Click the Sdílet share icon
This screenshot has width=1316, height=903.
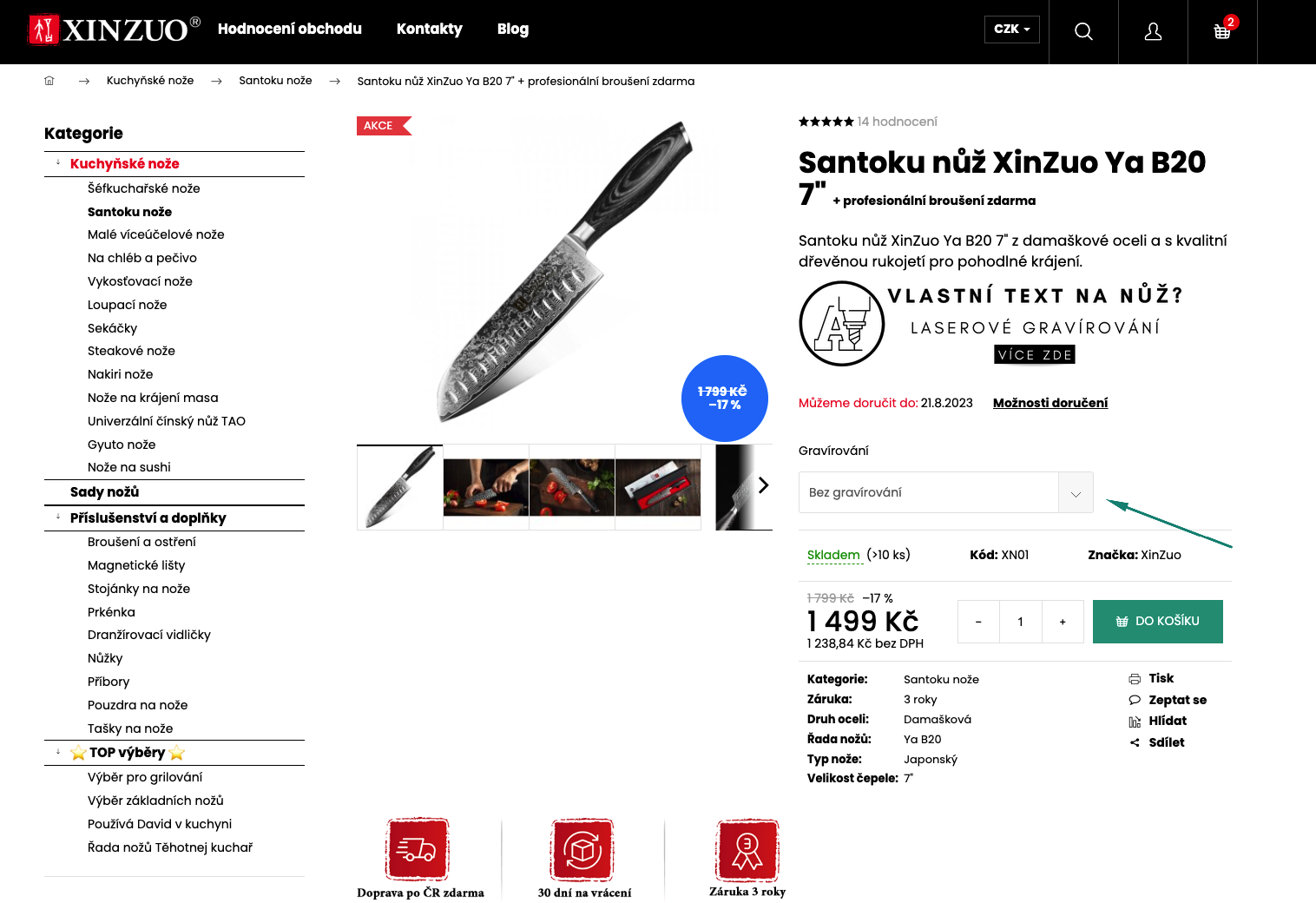(x=1135, y=742)
